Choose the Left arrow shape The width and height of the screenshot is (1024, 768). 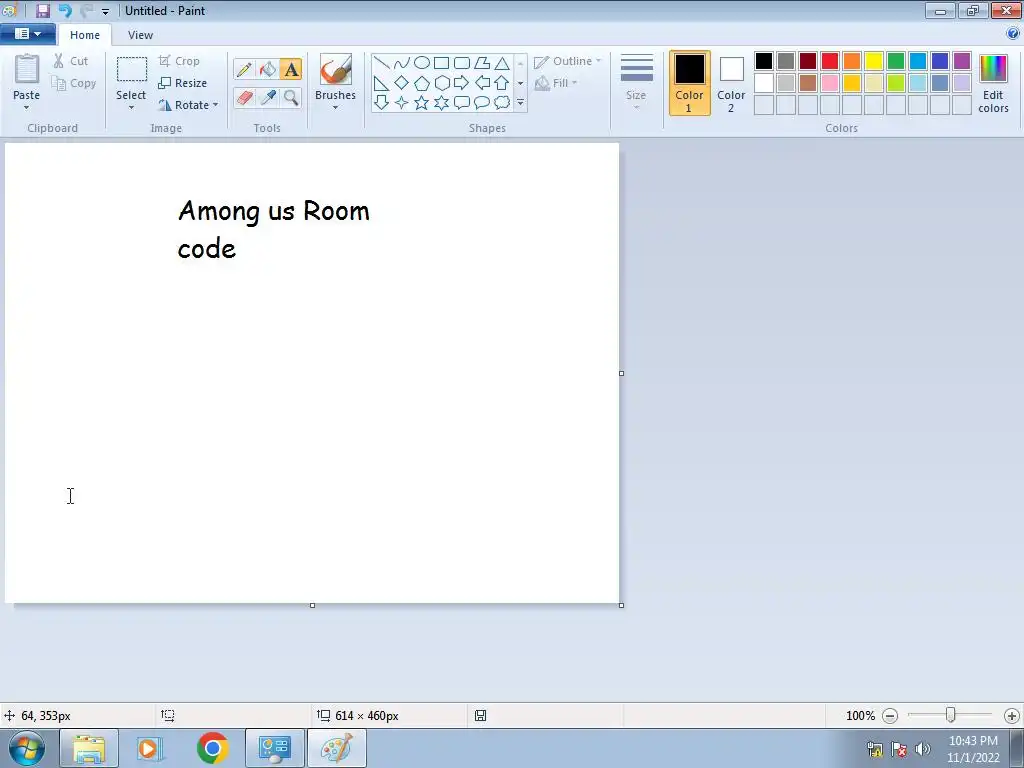tap(482, 83)
